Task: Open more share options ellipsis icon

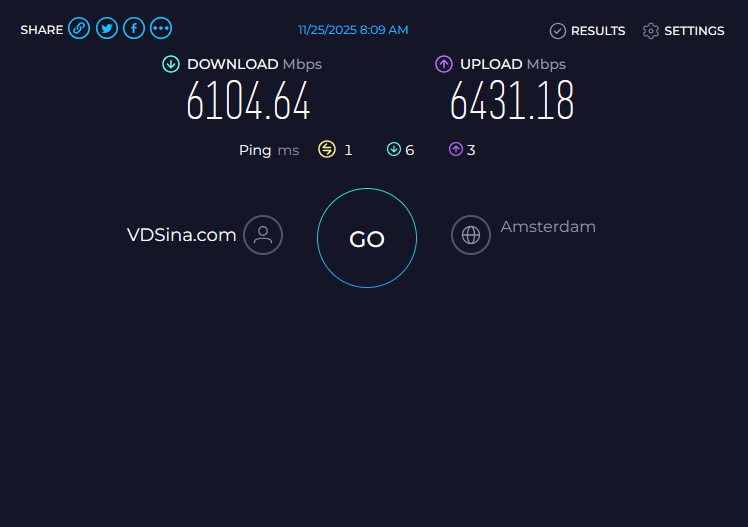Action: click(x=161, y=29)
